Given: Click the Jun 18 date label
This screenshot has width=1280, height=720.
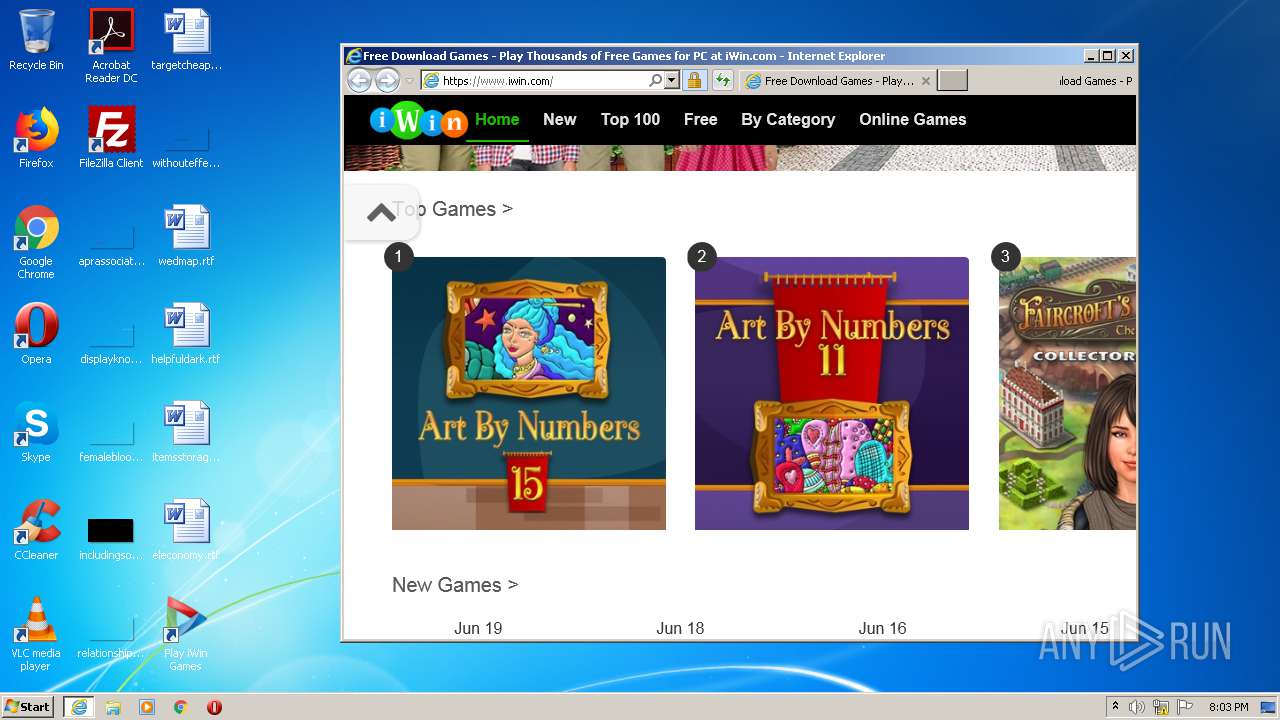Looking at the screenshot, I should click(680, 628).
